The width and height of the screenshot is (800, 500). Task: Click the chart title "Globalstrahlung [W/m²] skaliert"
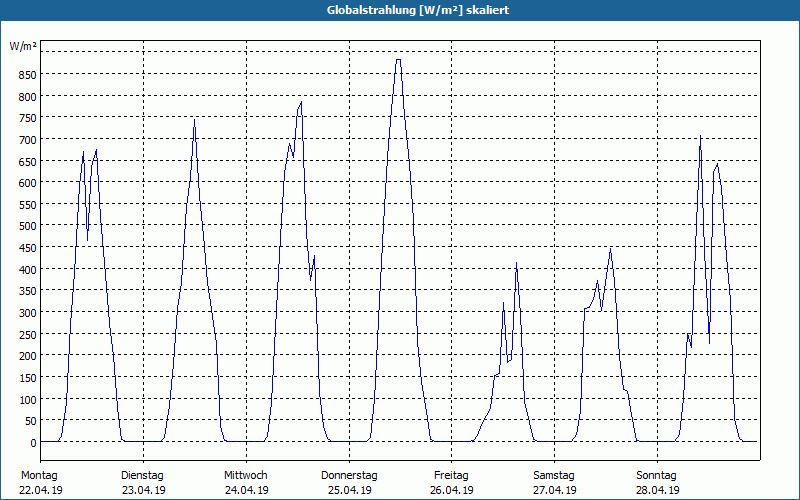pos(418,10)
